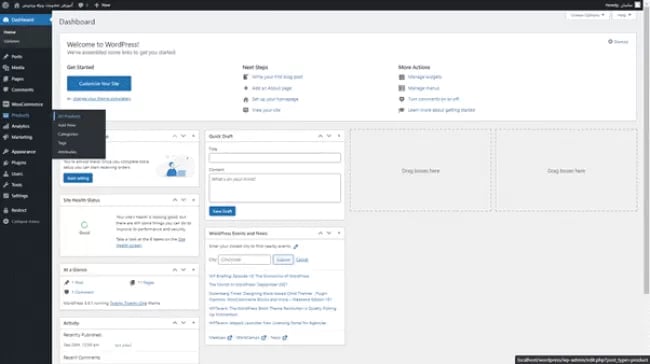Viewport: 650px width, 364px height.
Task: Click the Tools wrench icon in sidebar
Action: coord(6,184)
